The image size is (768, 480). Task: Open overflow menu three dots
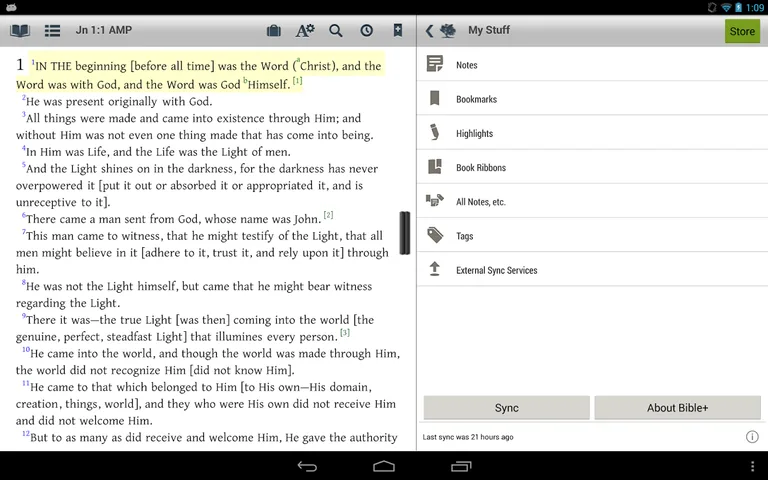click(x=752, y=466)
